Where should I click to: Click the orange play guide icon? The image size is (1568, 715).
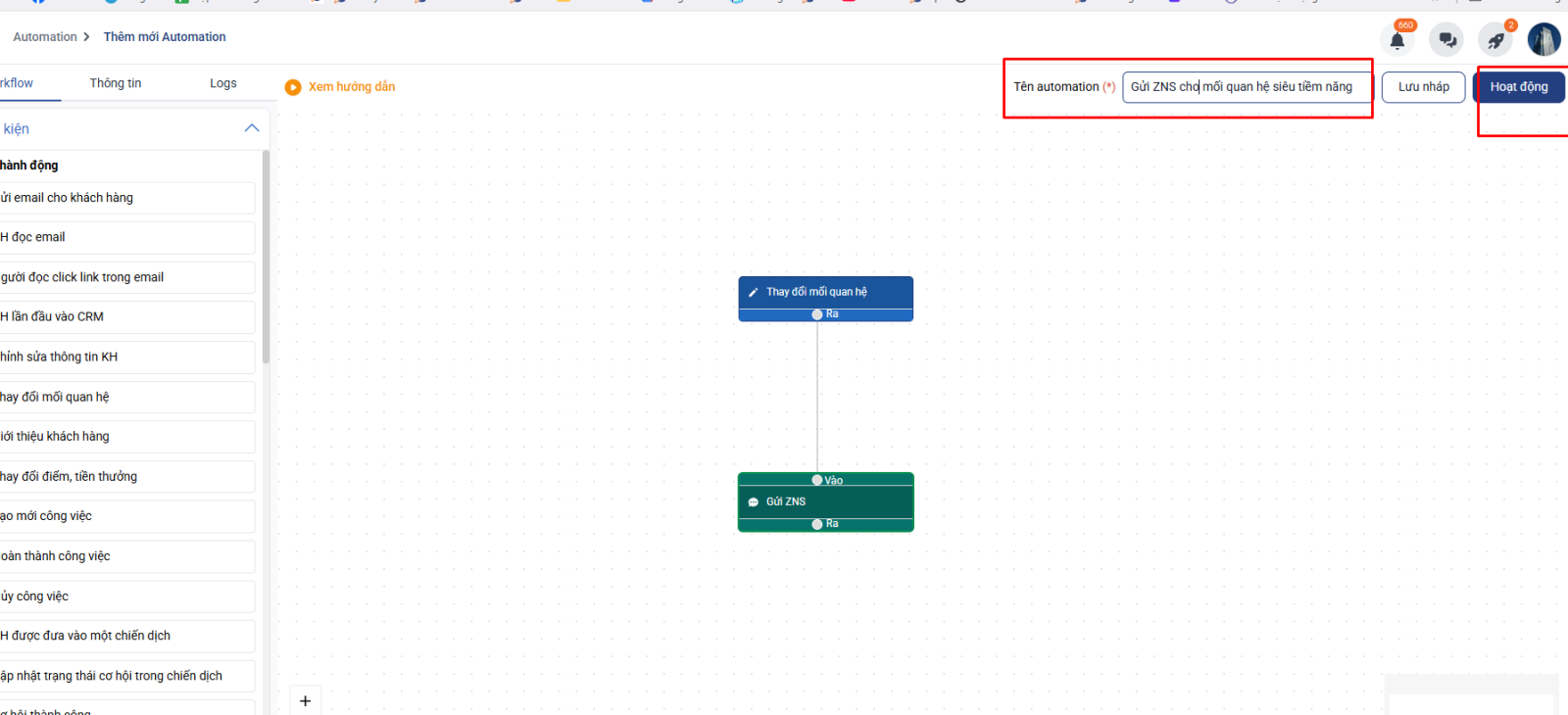[293, 87]
